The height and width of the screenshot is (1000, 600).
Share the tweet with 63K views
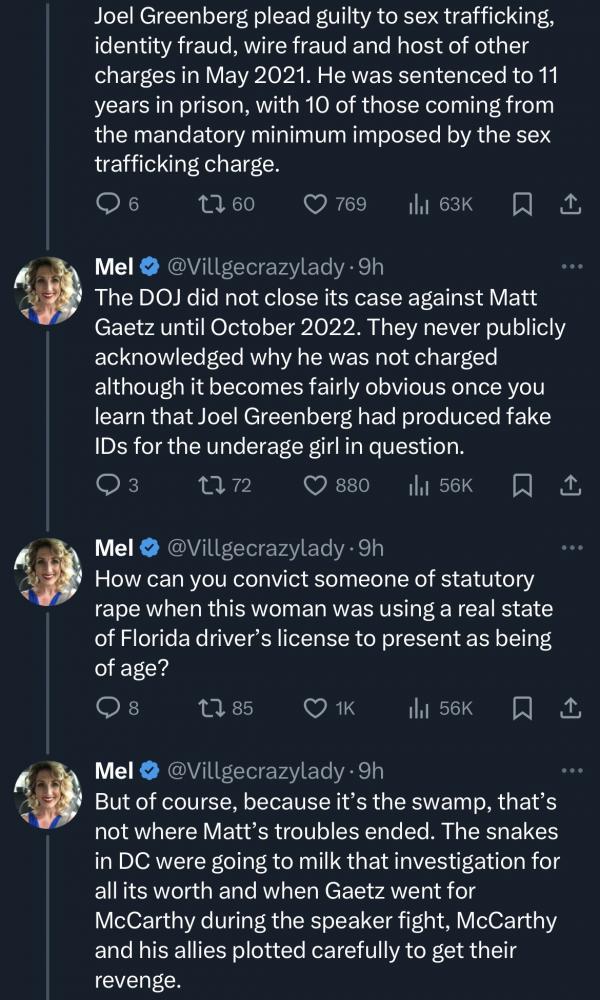571,204
